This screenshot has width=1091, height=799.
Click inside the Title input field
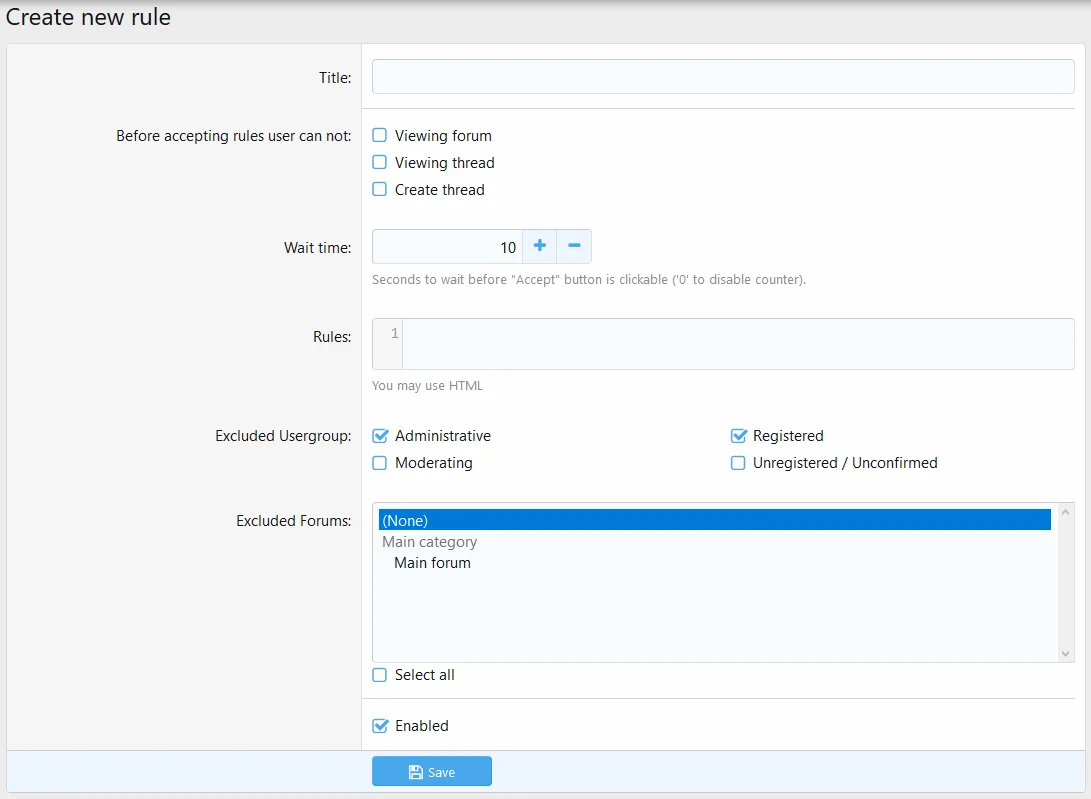tap(722, 76)
